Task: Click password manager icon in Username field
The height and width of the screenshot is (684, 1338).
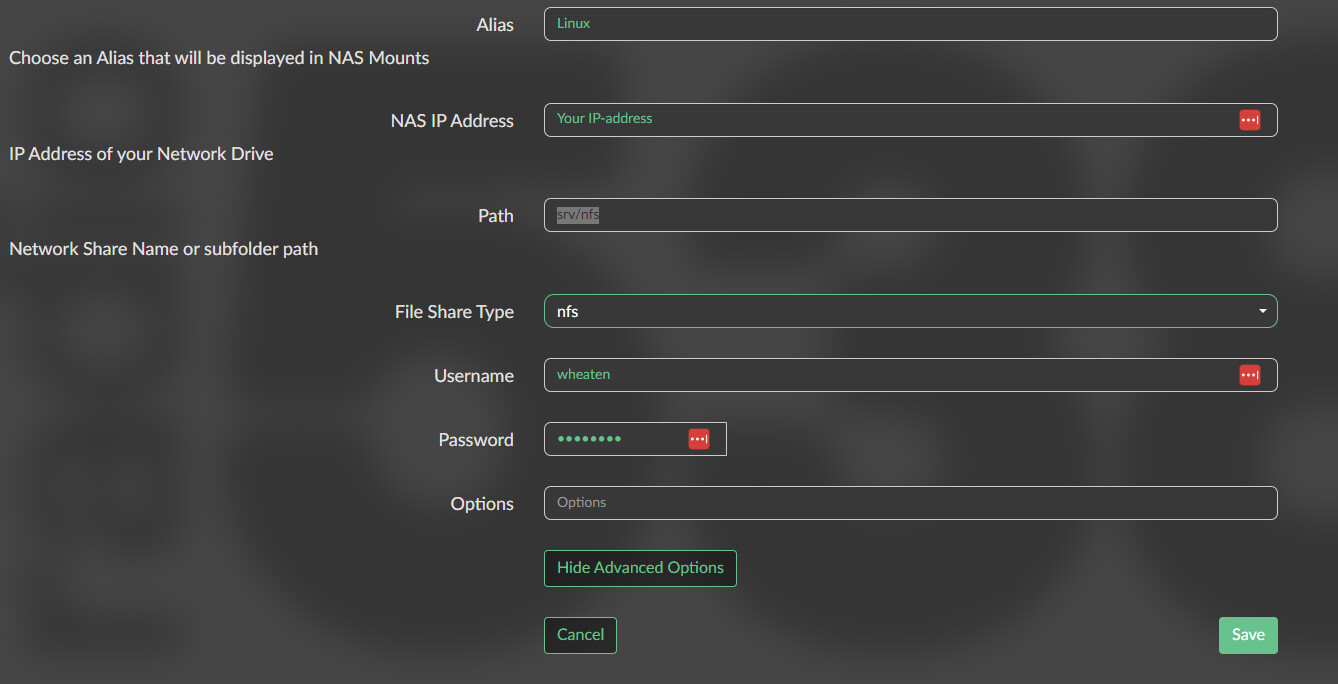Action: click(x=1249, y=375)
